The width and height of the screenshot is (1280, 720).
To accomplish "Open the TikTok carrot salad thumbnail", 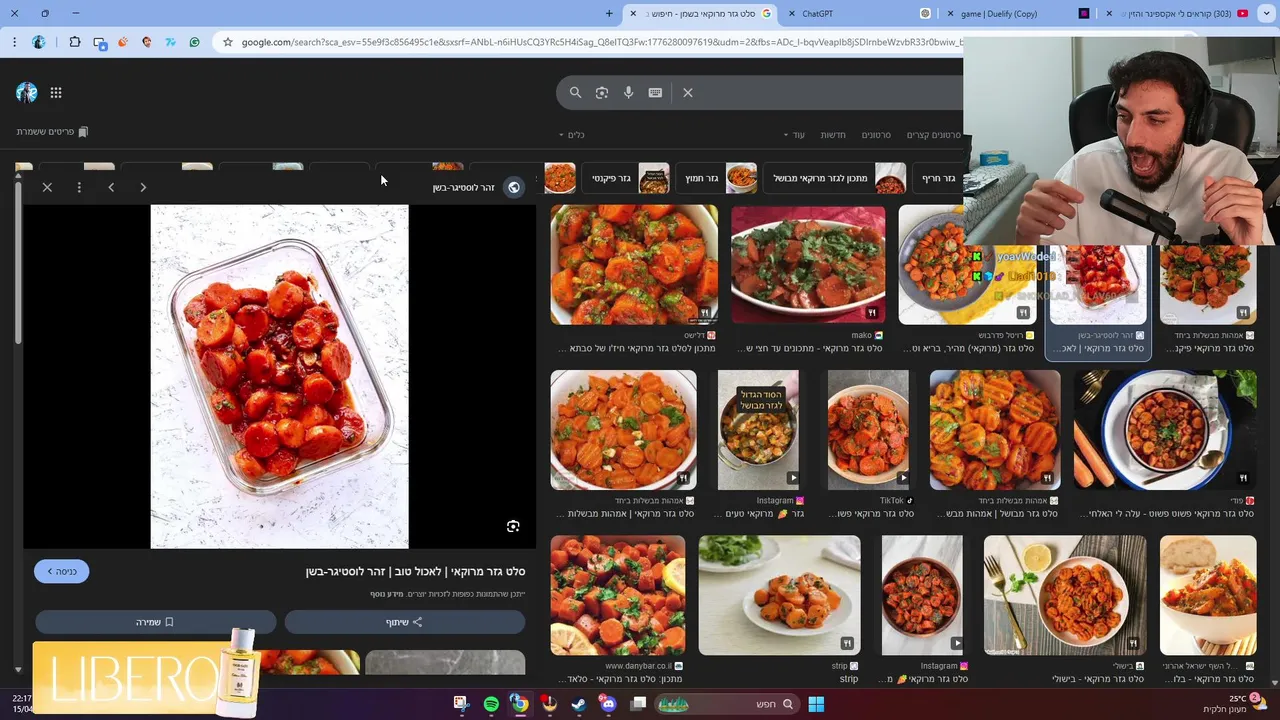I will 868,430.
